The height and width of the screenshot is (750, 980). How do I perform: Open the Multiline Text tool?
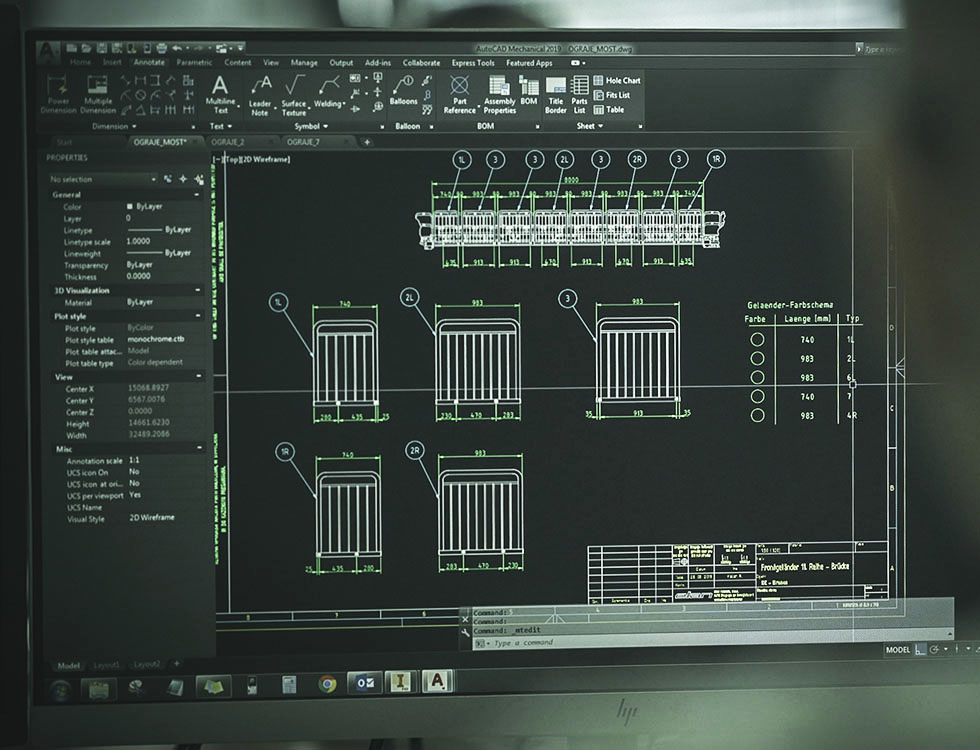(220, 94)
